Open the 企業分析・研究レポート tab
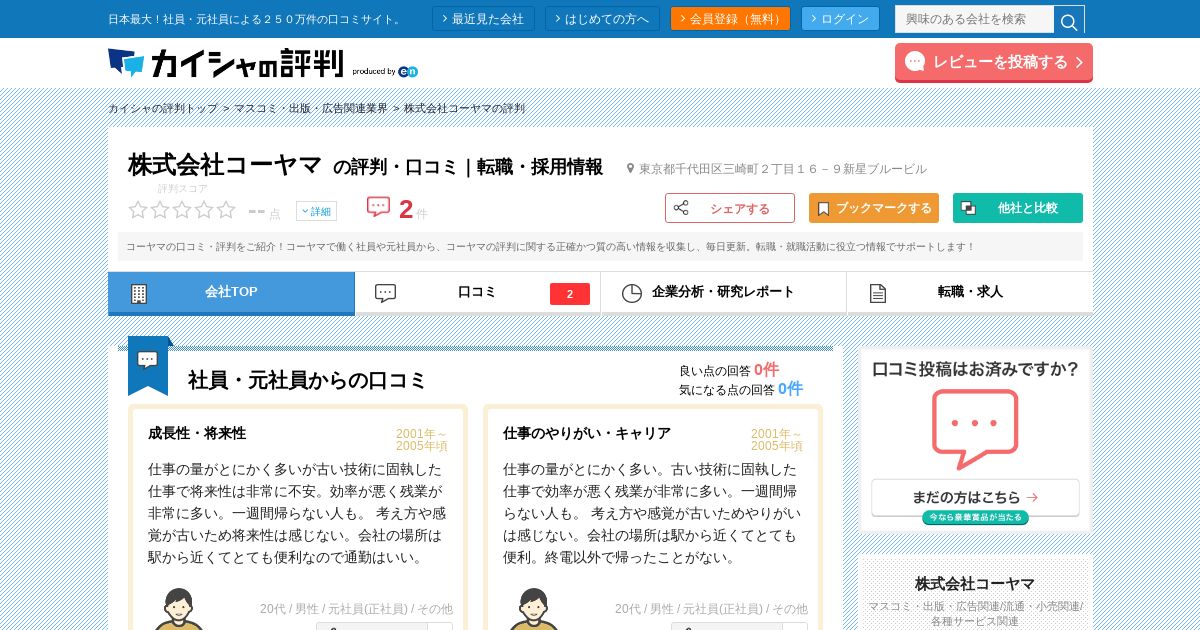Screen dimensions: 1200x630 723,293
